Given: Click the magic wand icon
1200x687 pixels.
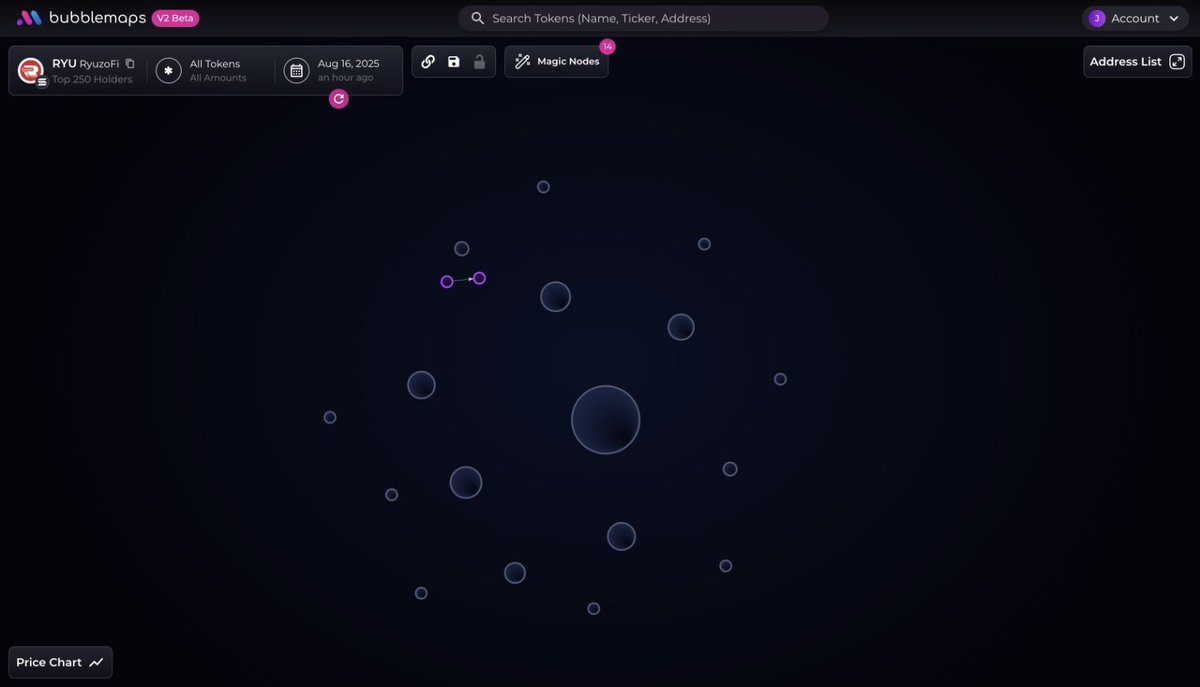Looking at the screenshot, I should 522,62.
